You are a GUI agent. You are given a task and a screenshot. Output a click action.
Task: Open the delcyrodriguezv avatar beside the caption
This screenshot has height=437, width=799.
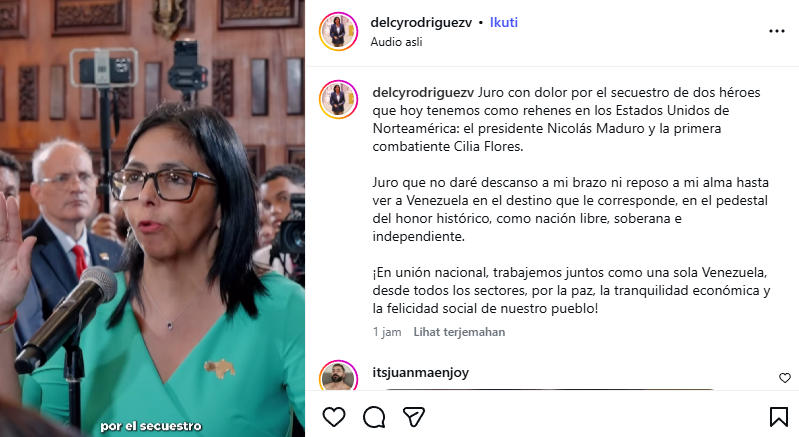coord(338,99)
